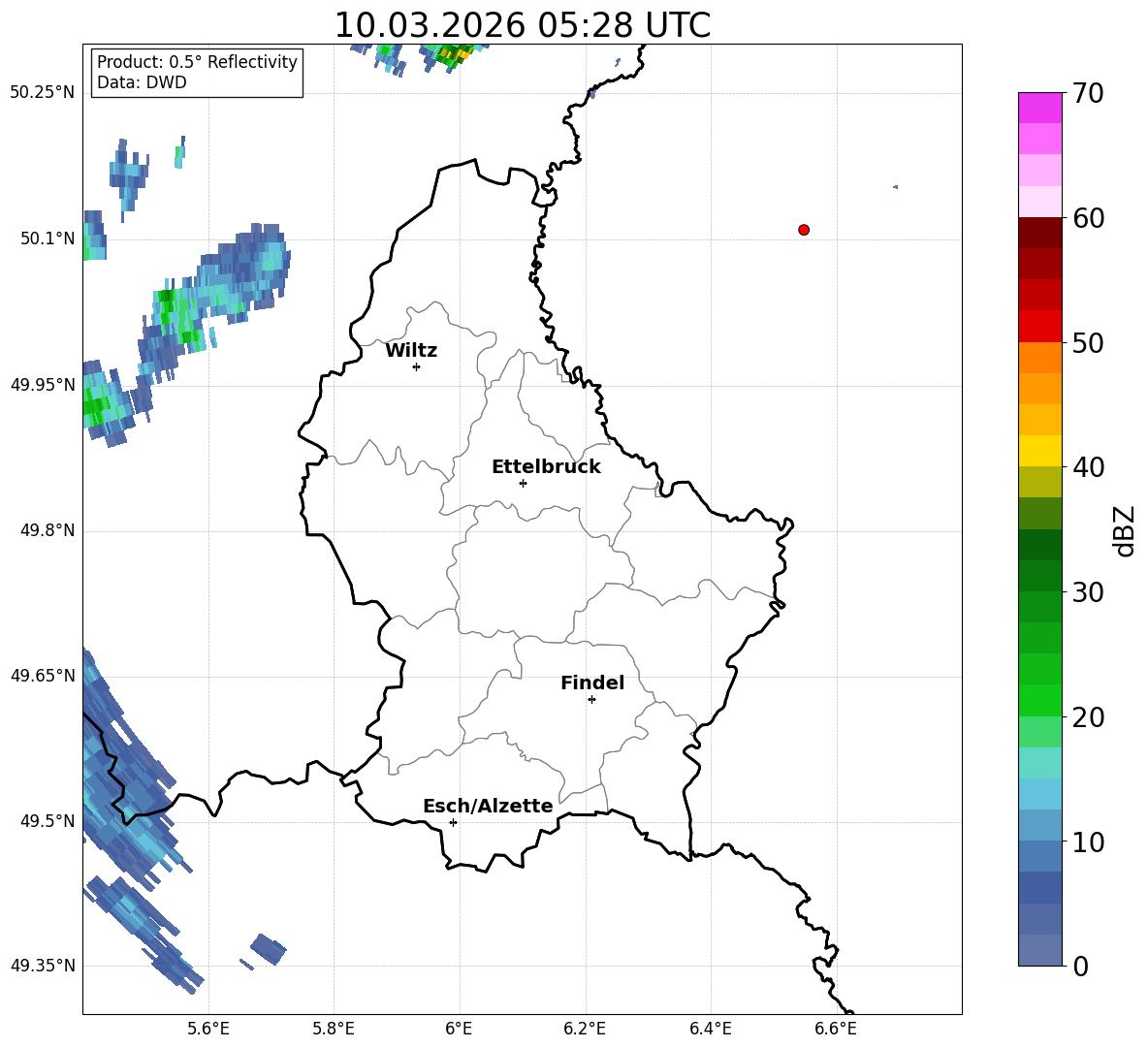Click the 6.2°E longitude label

click(x=585, y=1029)
